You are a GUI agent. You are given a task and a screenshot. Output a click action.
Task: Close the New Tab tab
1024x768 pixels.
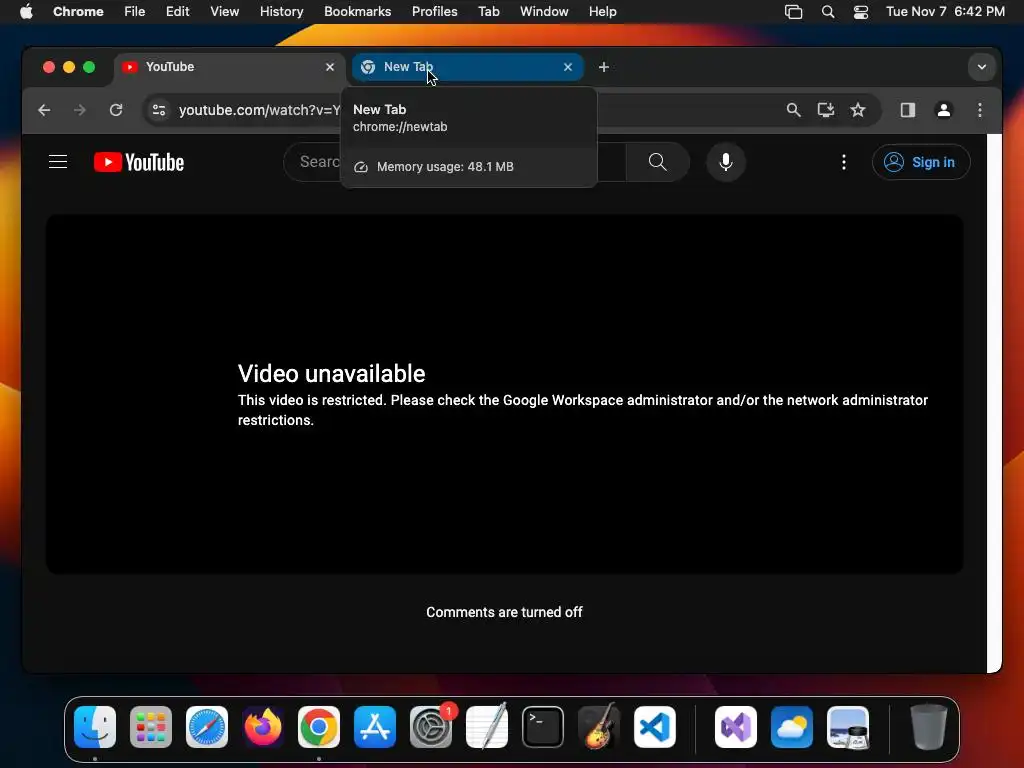(x=568, y=67)
